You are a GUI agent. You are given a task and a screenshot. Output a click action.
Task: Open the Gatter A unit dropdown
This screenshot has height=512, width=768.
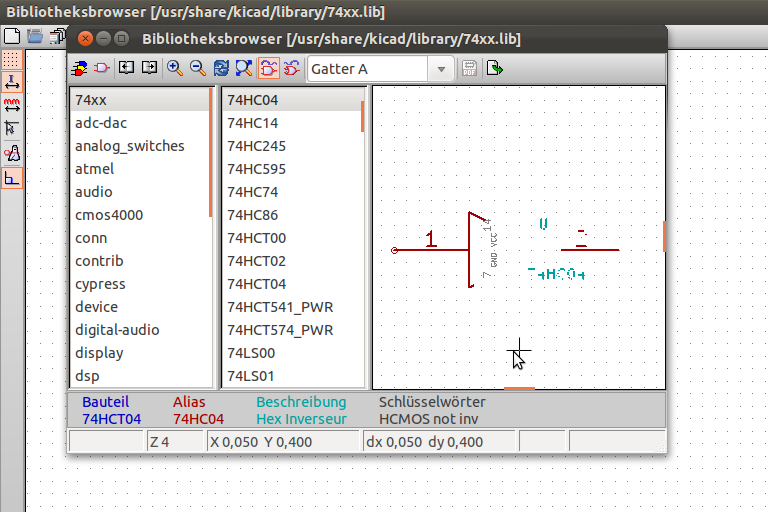(x=441, y=69)
